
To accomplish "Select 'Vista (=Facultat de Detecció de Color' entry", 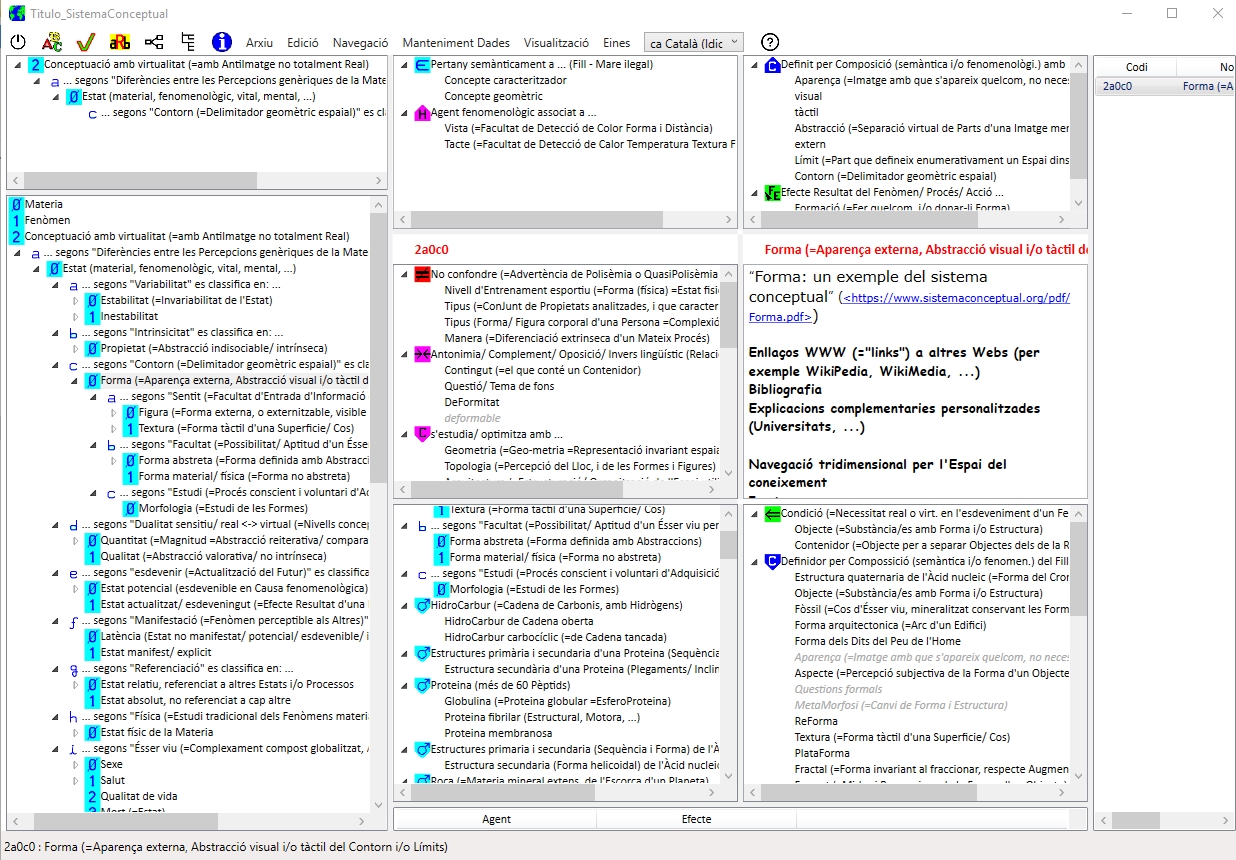I will click(578, 128).
